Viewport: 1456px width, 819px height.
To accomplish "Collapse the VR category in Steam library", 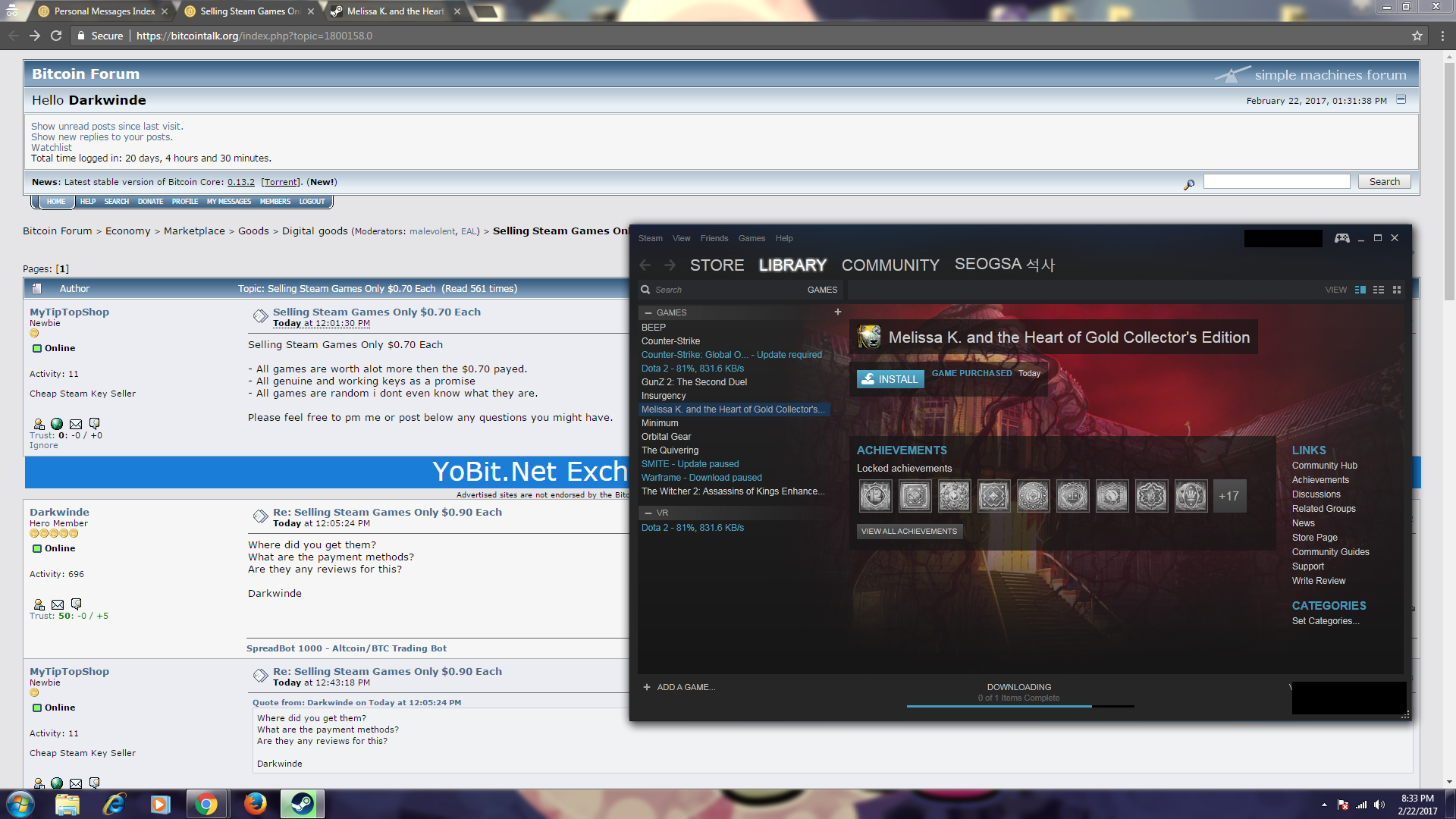I will pos(648,513).
